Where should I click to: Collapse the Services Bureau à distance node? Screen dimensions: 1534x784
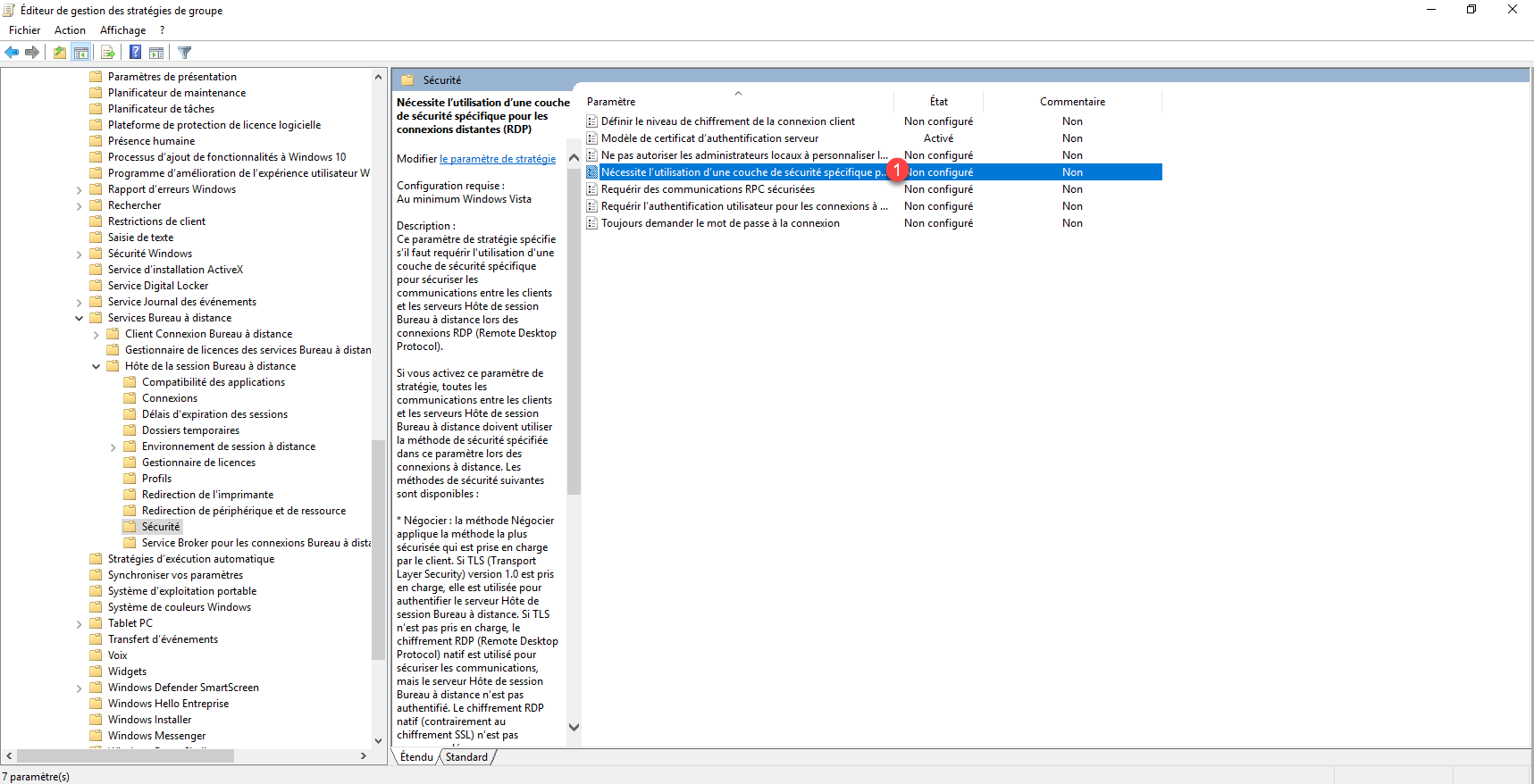(79, 318)
